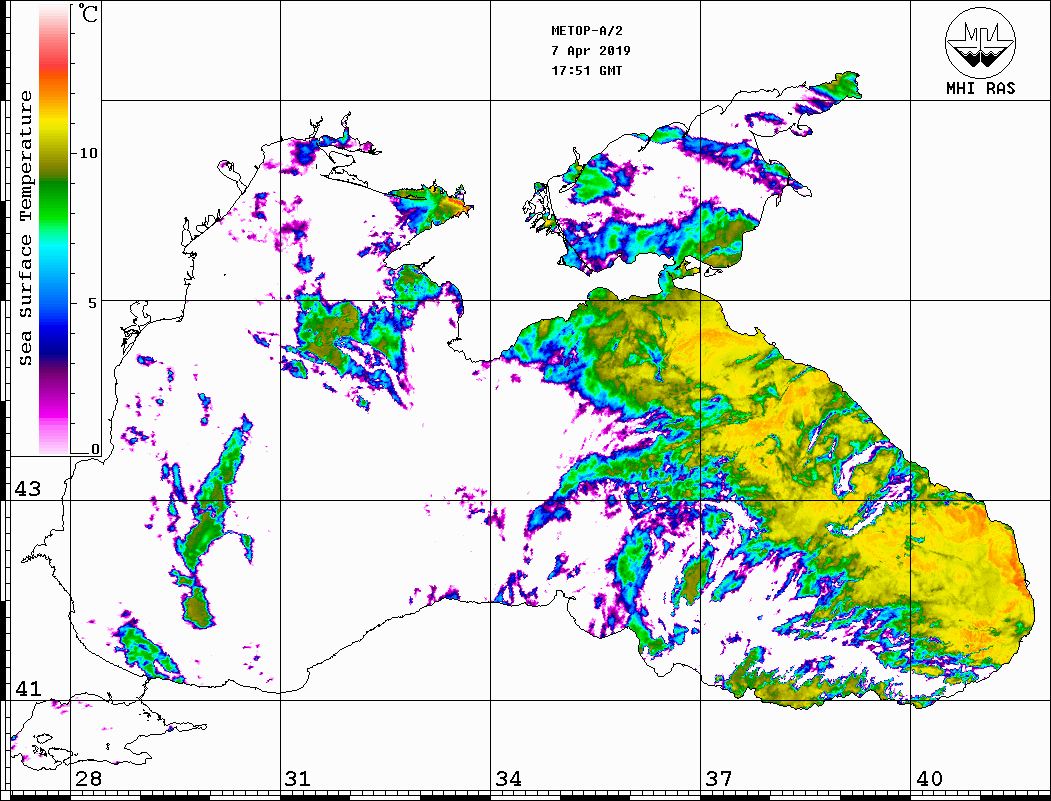Viewport: 1051px width, 801px height.
Task: Click the MHI RAS circular logo
Action: click(980, 42)
